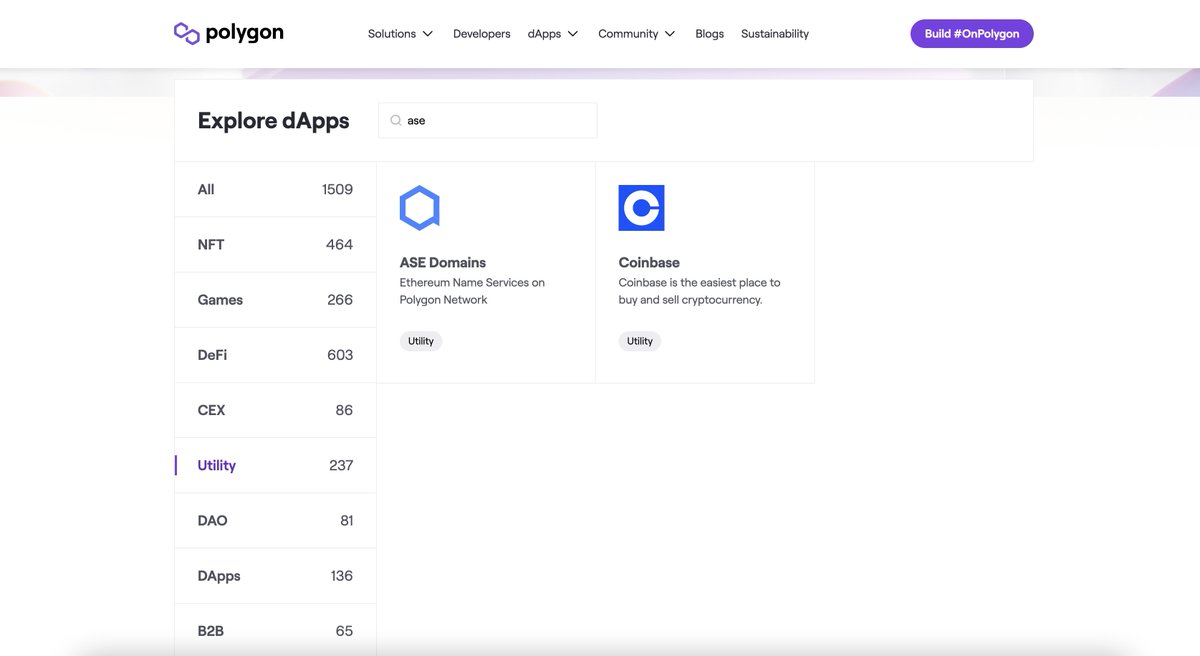Image resolution: width=1200 pixels, height=656 pixels.
Task: Select the B2B category
Action: pos(275,631)
